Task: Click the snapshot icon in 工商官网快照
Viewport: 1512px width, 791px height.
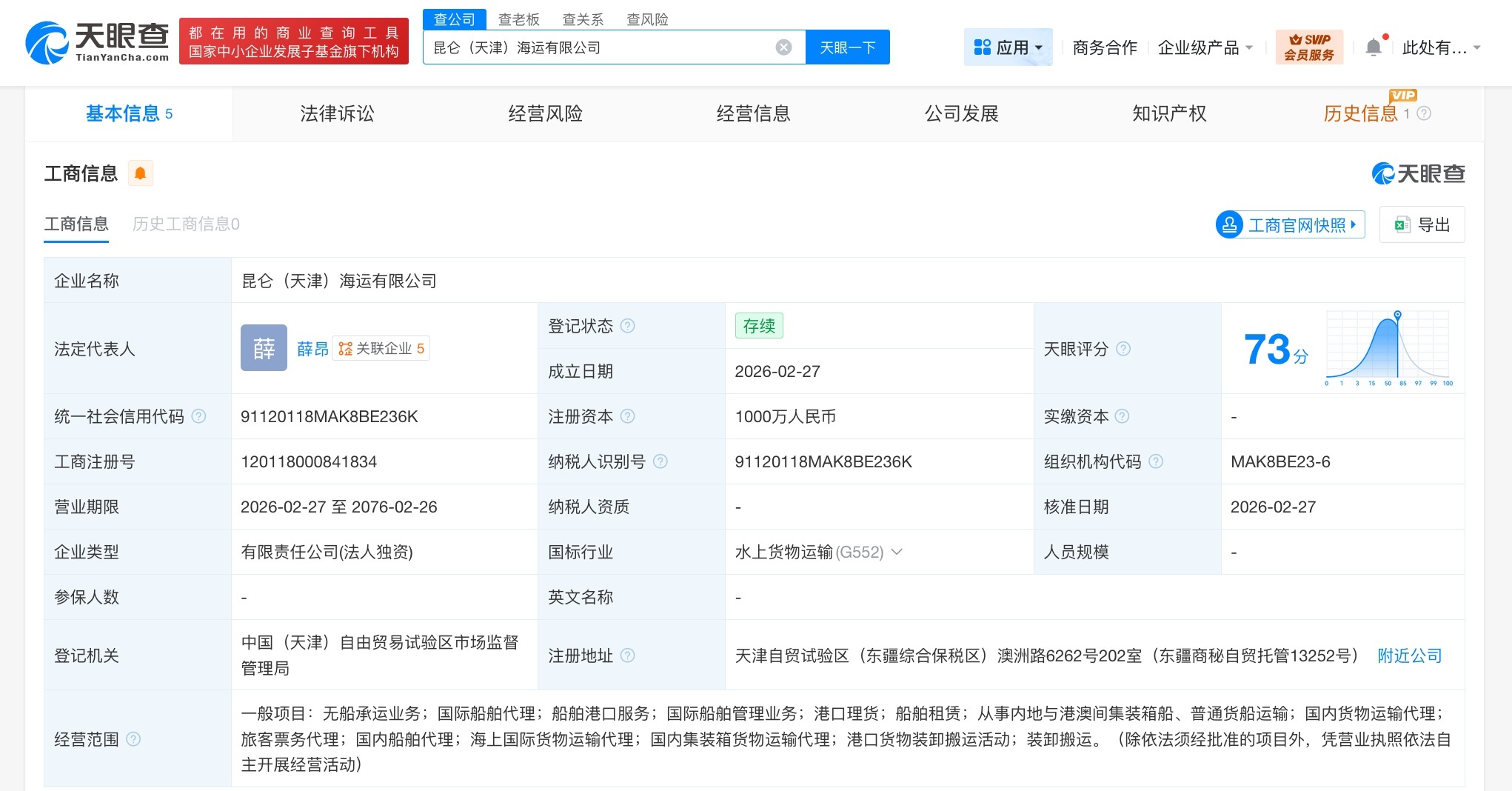Action: [1231, 224]
